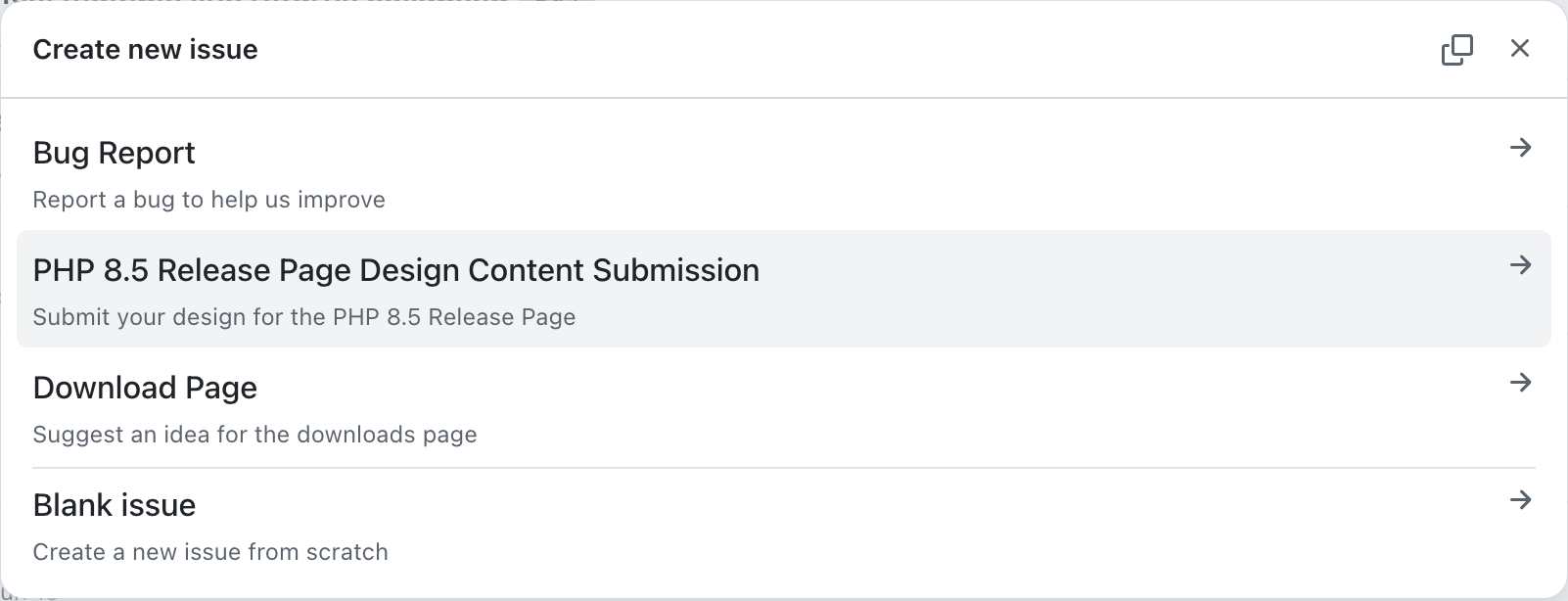Click "Submit your design for the PHP 8.5" description

303,317
